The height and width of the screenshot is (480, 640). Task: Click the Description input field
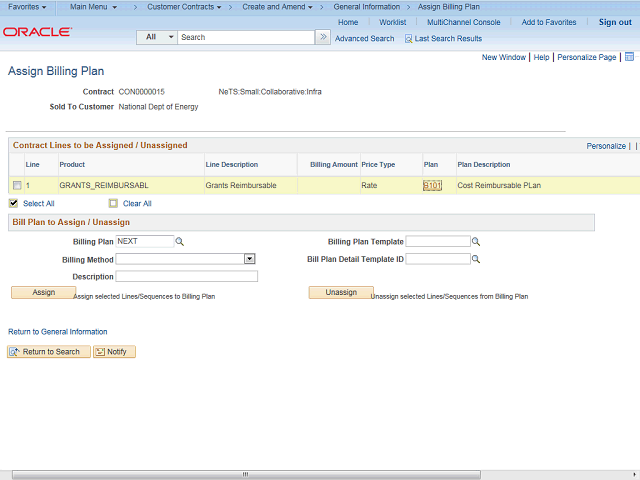187,276
